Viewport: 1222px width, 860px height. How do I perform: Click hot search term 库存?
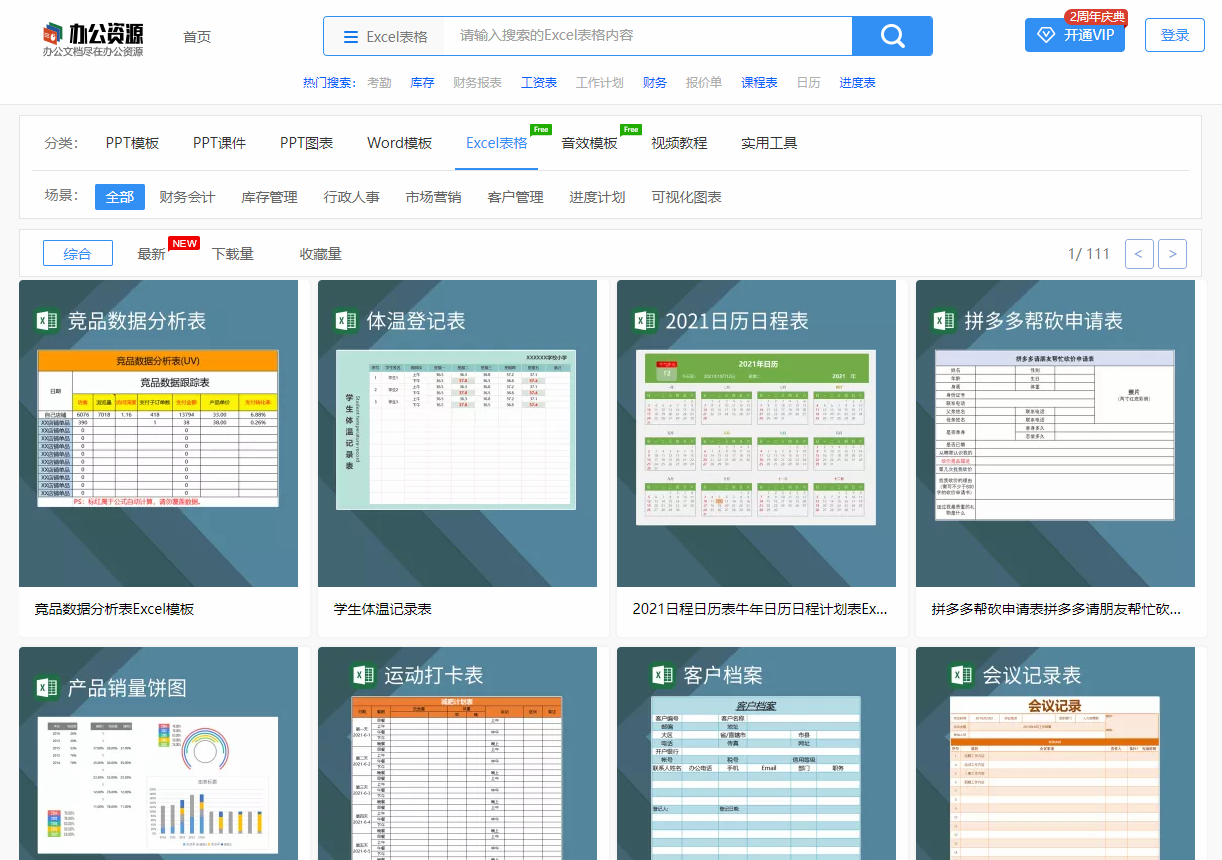(422, 83)
